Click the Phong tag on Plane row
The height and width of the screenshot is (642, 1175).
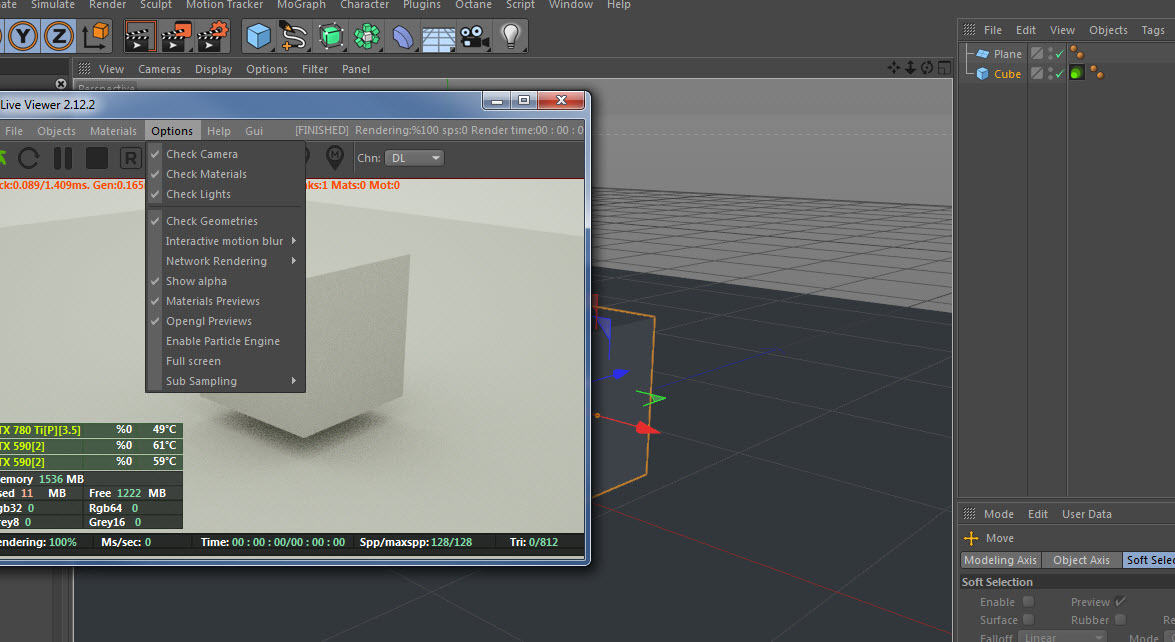[1077, 52]
